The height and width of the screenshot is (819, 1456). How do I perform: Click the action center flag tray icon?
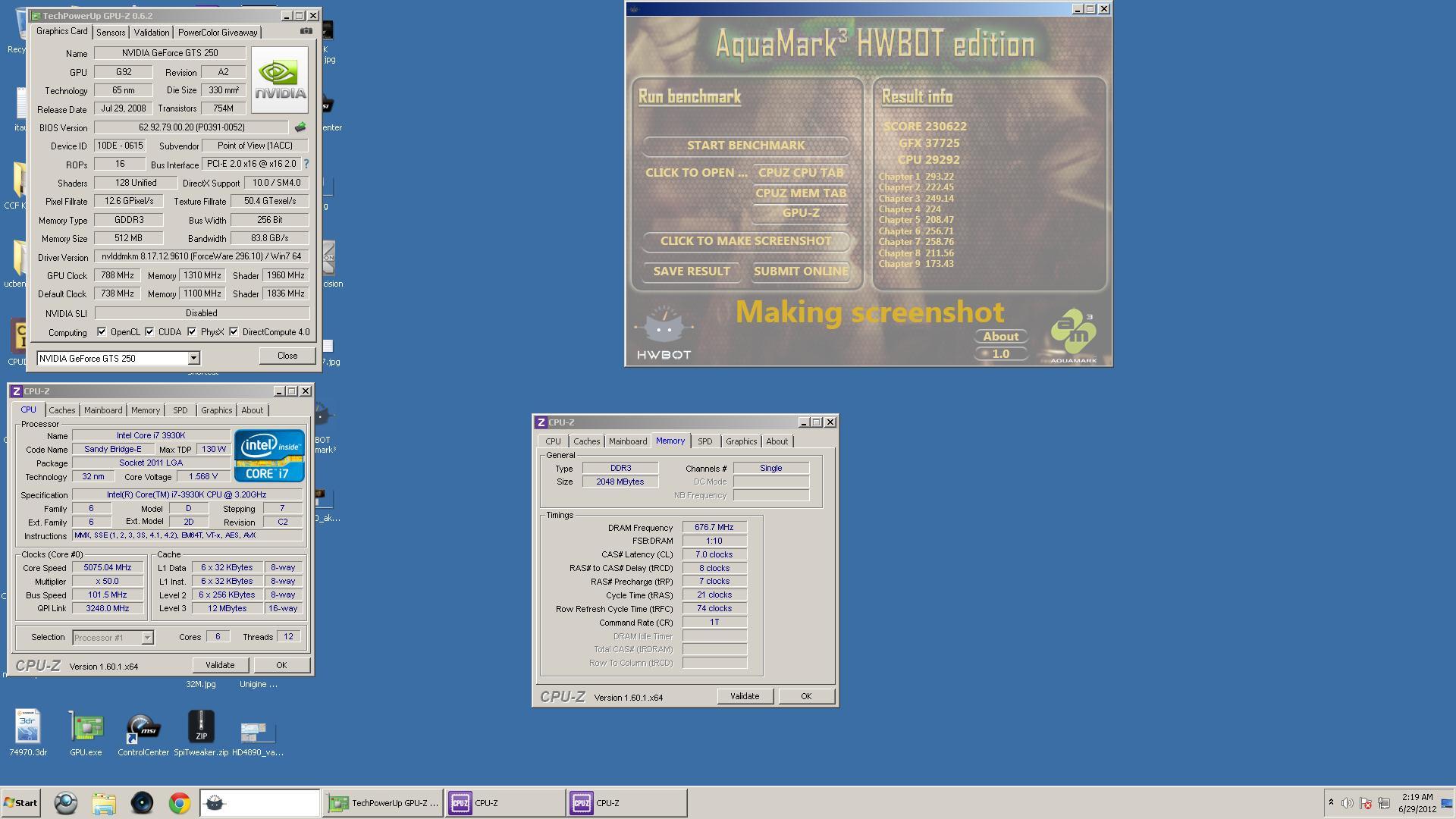1366,803
